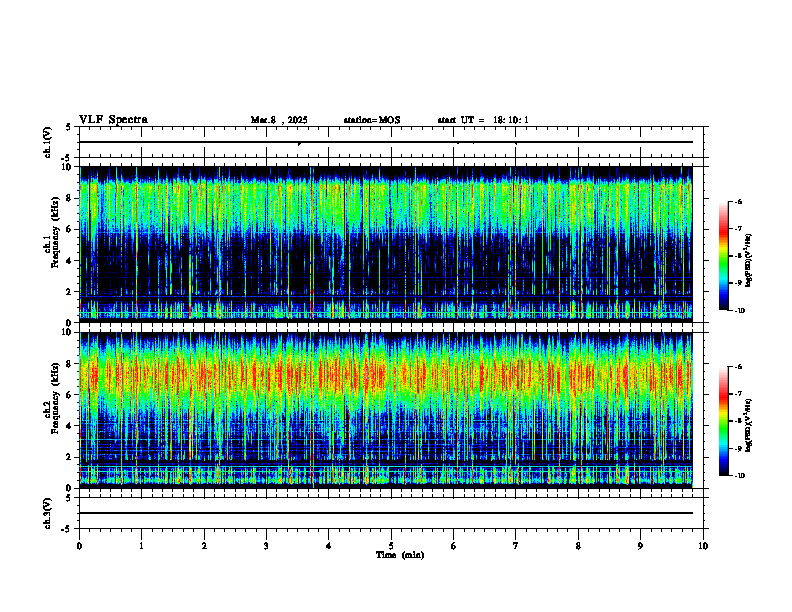The width and height of the screenshot is (792, 612).
Task: Click the "-6" label on ch.2 color bar
Action: [738, 367]
